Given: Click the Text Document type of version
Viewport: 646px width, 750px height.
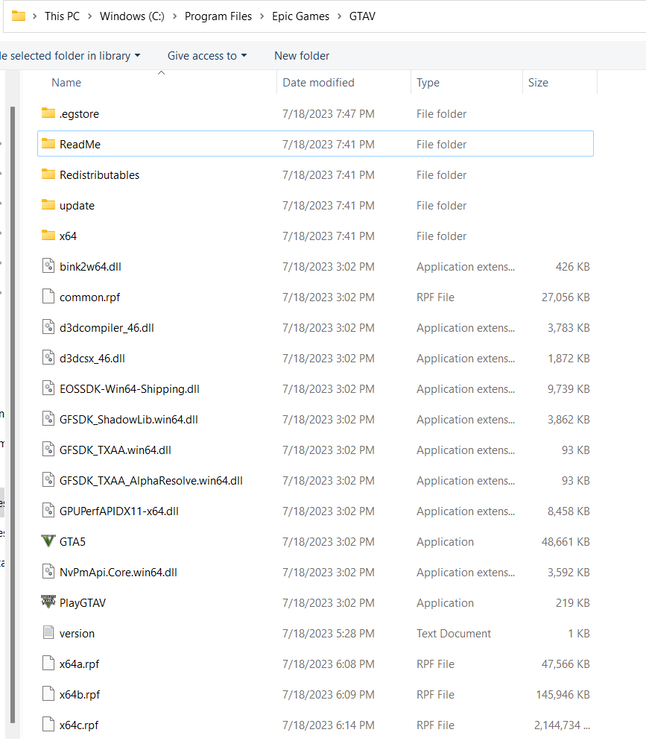Looking at the screenshot, I should (x=453, y=633).
